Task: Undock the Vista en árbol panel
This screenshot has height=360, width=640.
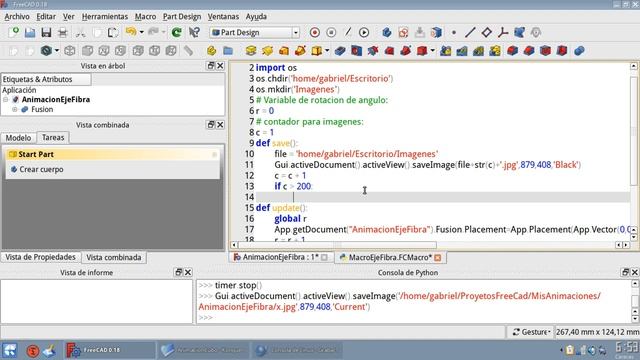Action: point(211,66)
